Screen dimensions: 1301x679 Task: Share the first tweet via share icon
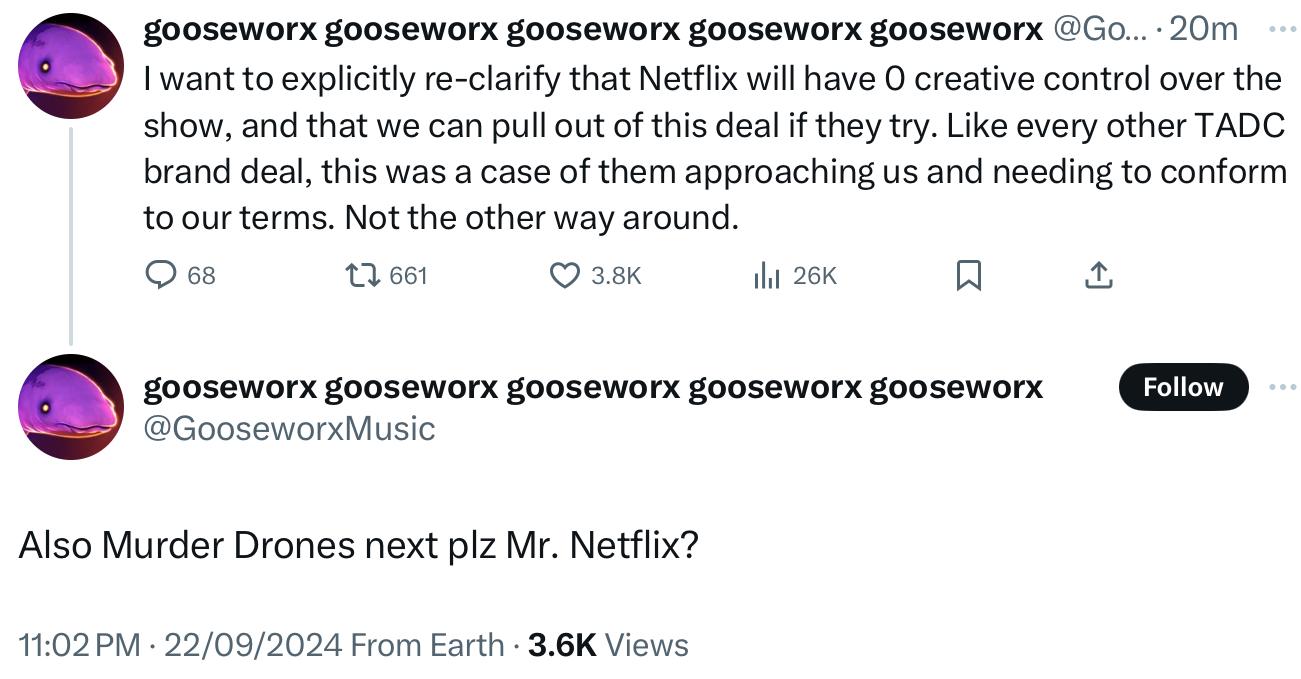coord(1098,275)
